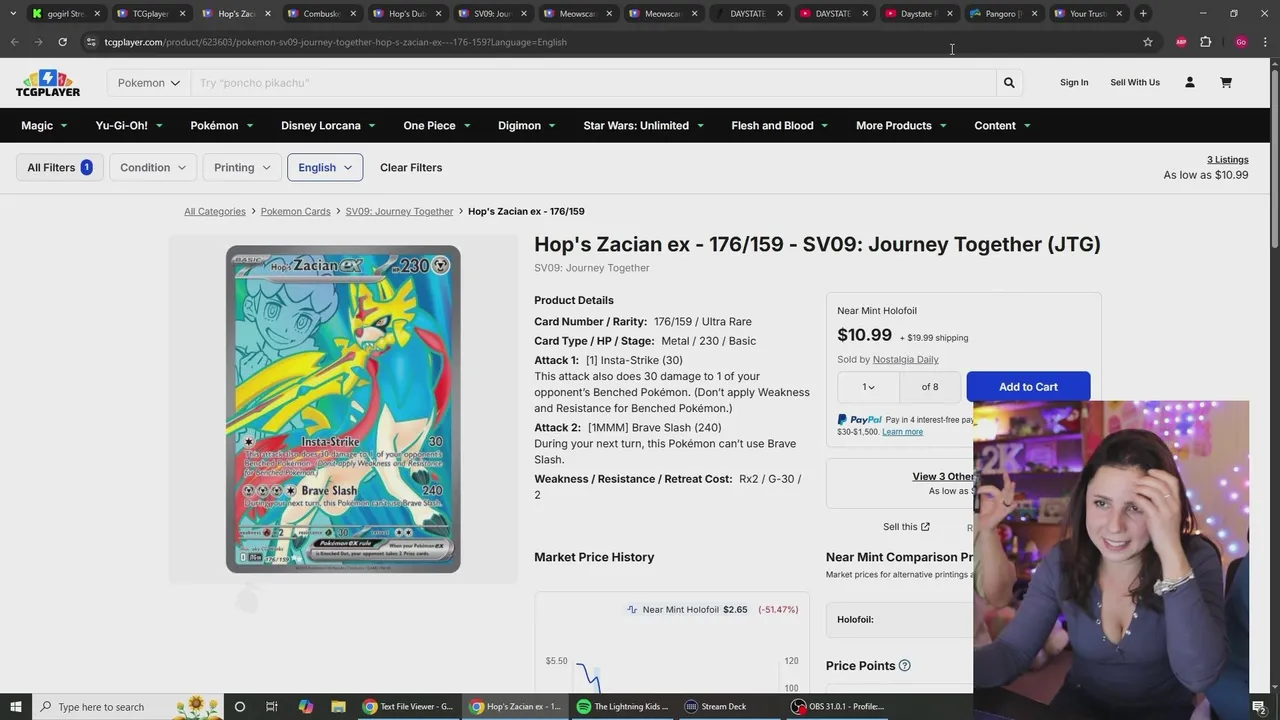Open the Flesh and Blood menu

(x=780, y=125)
